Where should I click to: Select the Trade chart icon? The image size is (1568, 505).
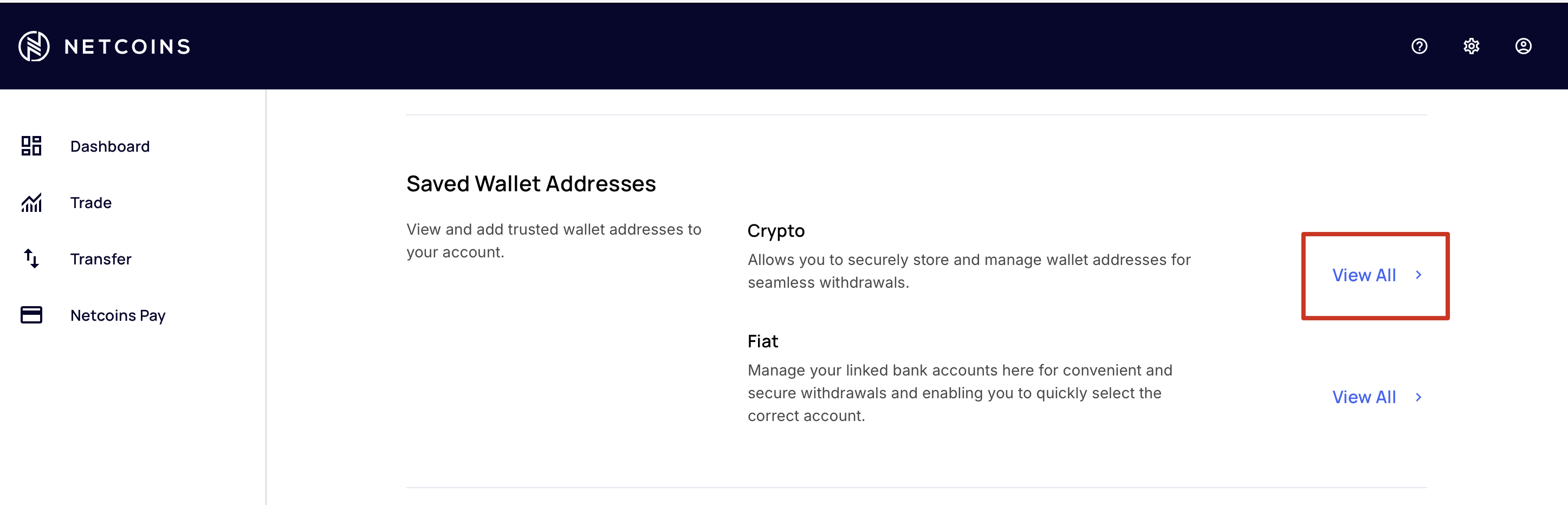pyautogui.click(x=31, y=203)
